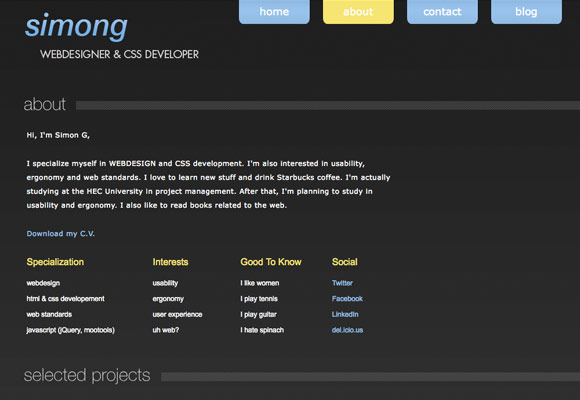
Task: Select the 'Specialization' column heading
Action: click(x=55, y=262)
